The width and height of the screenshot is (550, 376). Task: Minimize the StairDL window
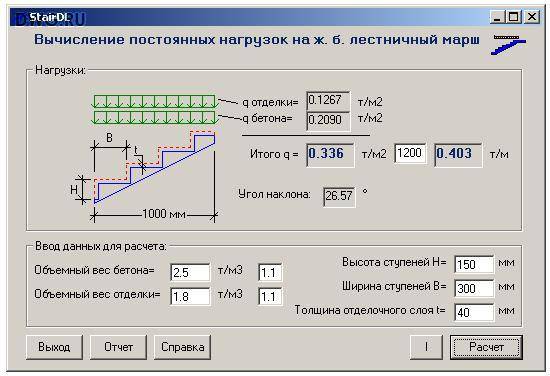(x=497, y=16)
